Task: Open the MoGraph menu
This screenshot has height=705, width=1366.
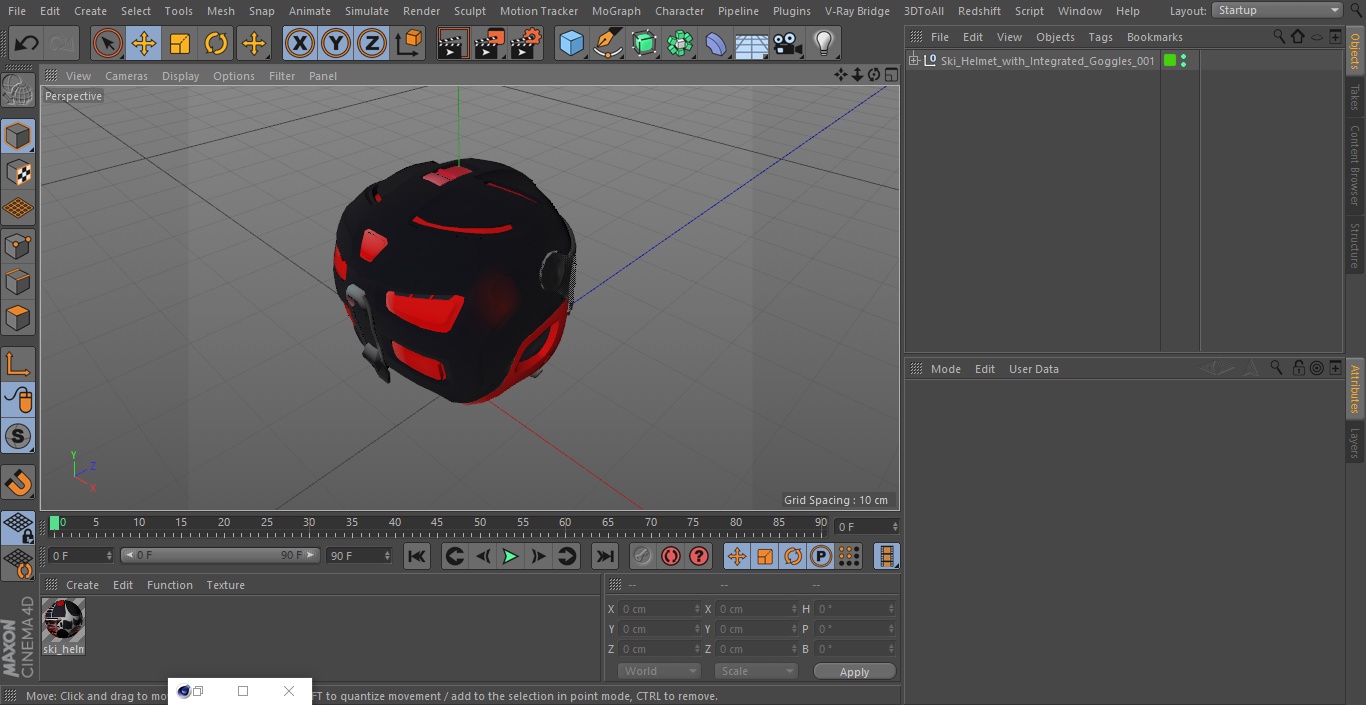Action: 616,11
